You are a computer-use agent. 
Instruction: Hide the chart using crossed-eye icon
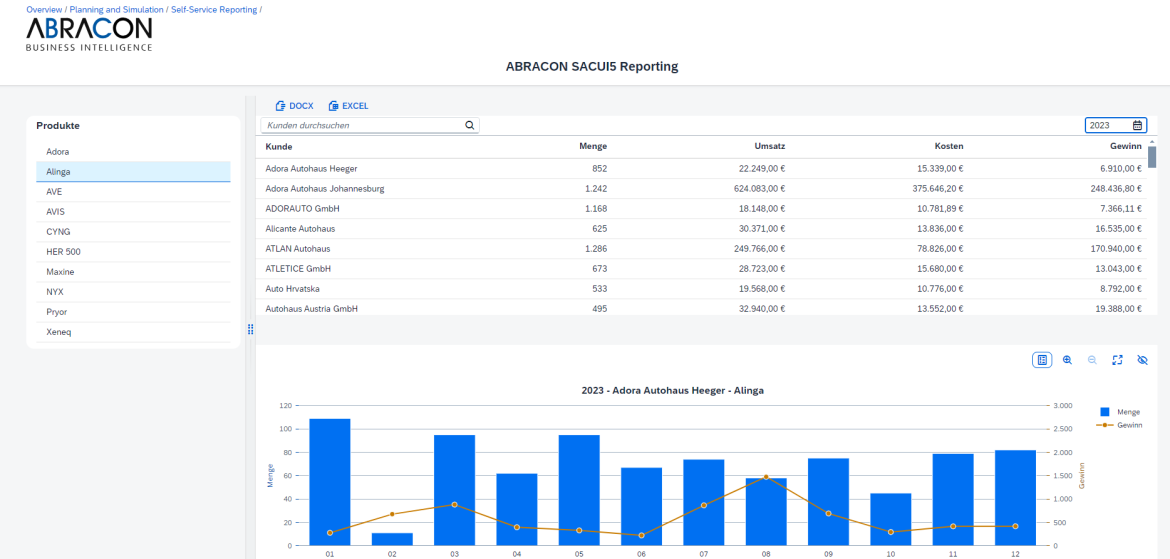click(x=1142, y=360)
